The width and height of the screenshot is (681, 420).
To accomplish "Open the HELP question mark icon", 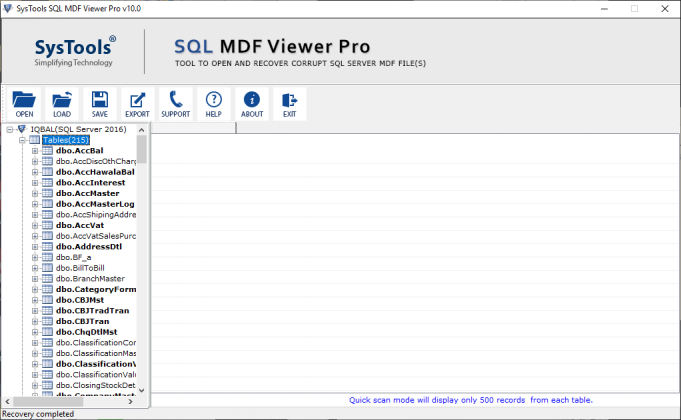I will tap(213, 104).
